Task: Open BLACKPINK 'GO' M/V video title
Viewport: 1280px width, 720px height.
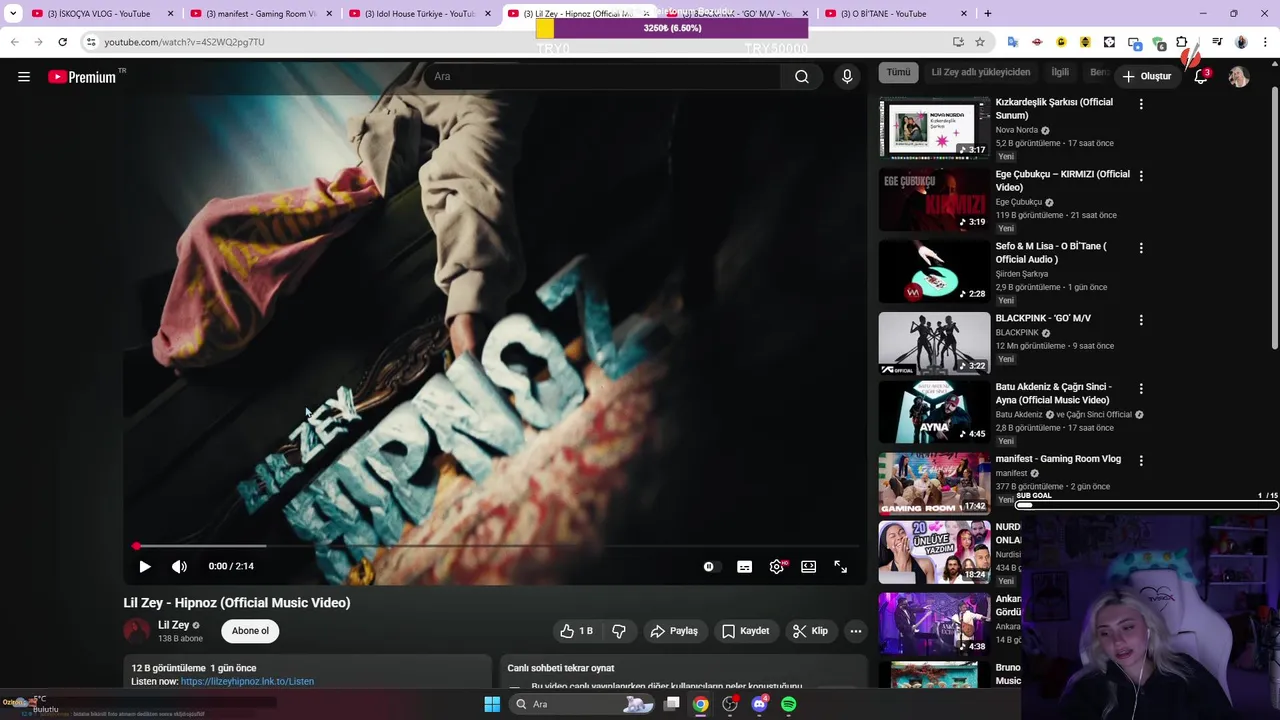Action: (x=1043, y=318)
